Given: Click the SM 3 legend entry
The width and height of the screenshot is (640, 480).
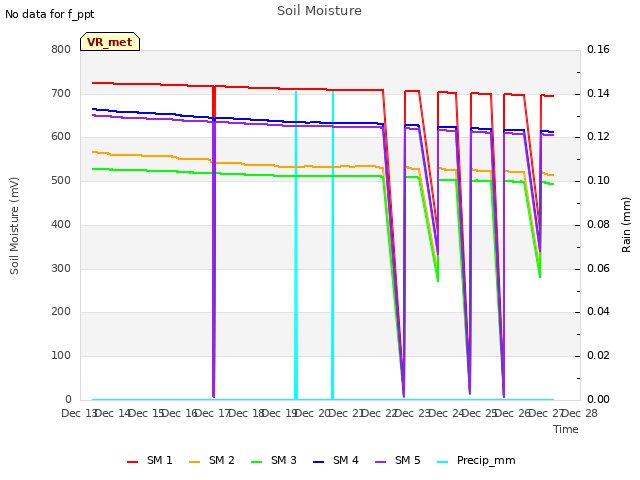Looking at the screenshot, I should pos(273,460).
